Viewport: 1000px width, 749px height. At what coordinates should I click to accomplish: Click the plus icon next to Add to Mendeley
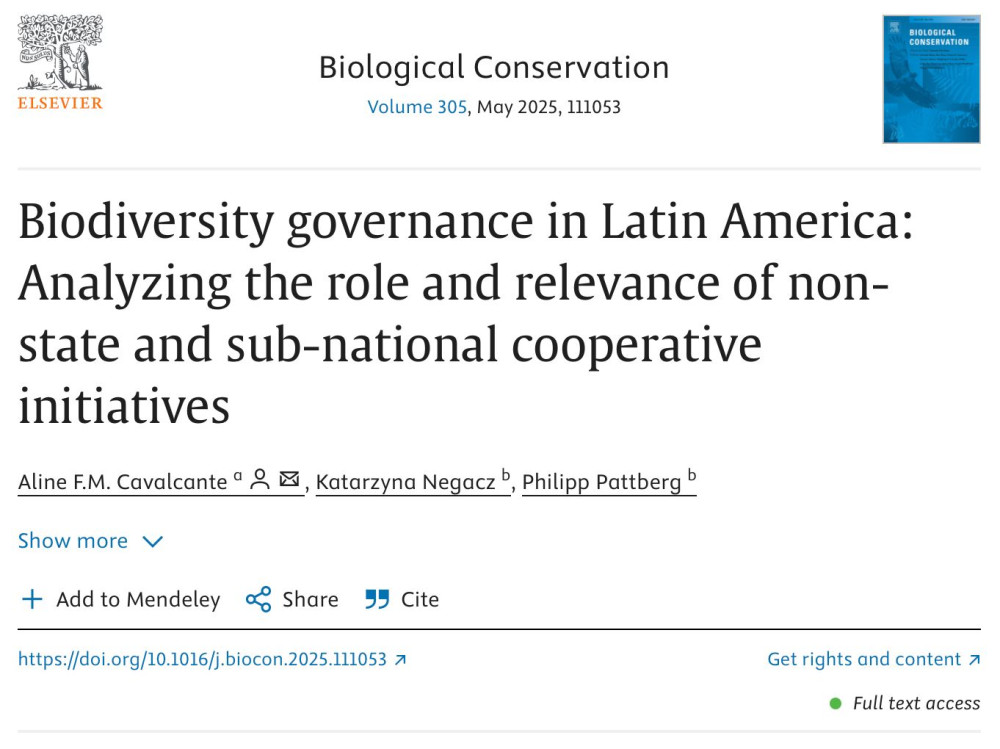click(x=31, y=599)
